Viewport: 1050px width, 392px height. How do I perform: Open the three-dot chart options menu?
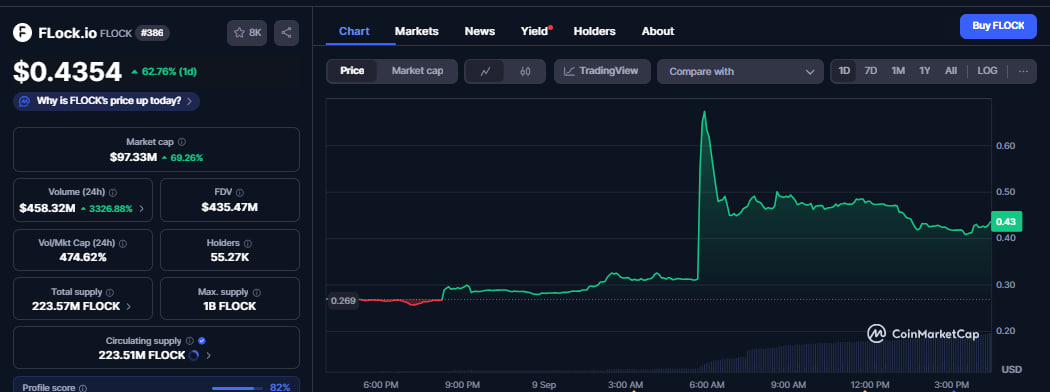click(x=1023, y=71)
